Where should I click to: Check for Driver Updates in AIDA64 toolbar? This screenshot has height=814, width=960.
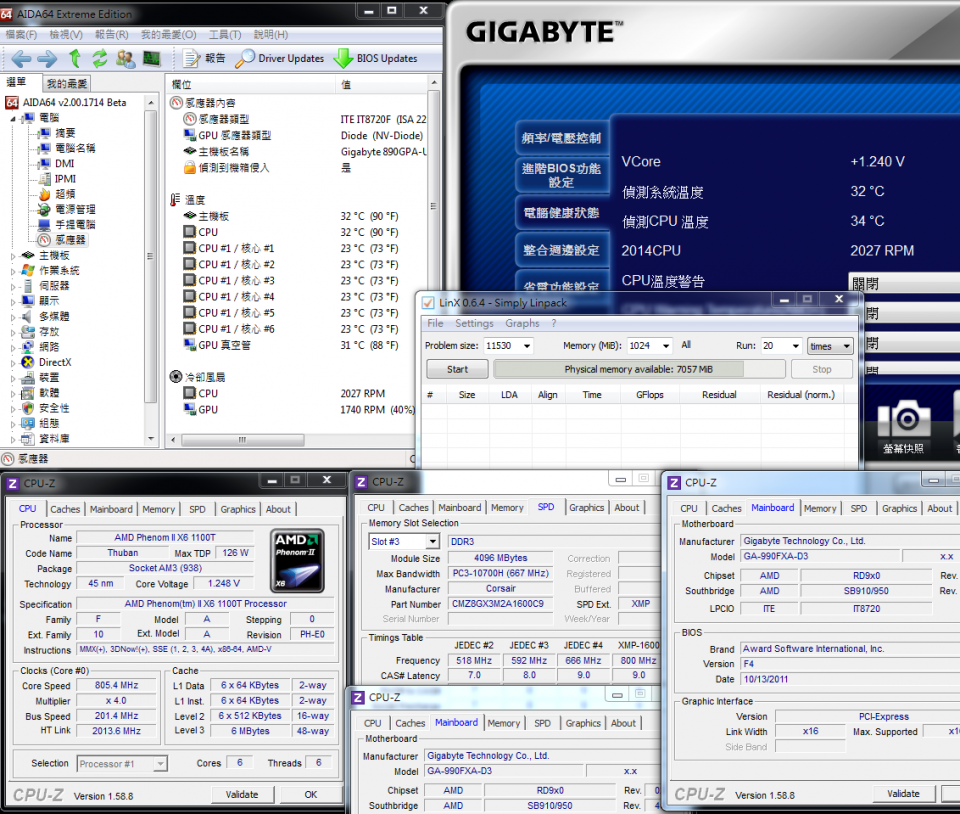[288, 58]
